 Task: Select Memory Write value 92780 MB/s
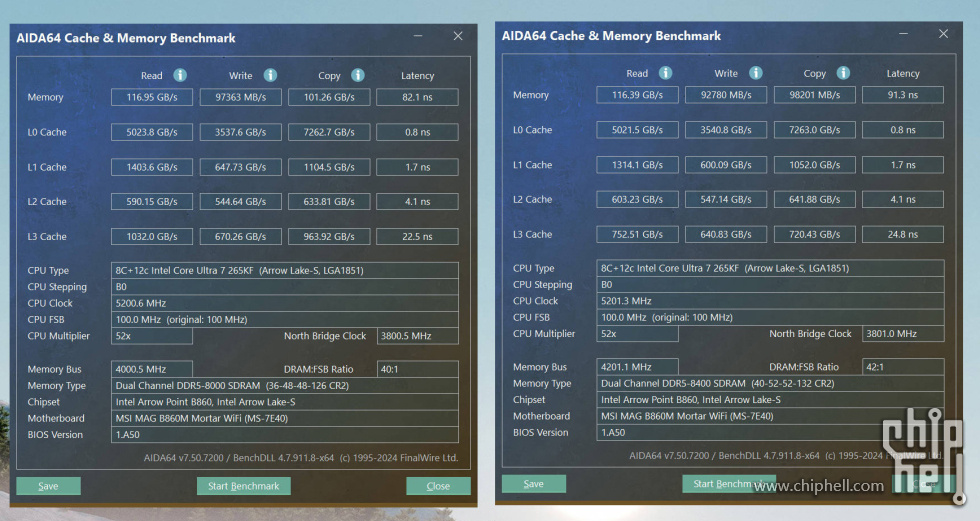coord(726,95)
